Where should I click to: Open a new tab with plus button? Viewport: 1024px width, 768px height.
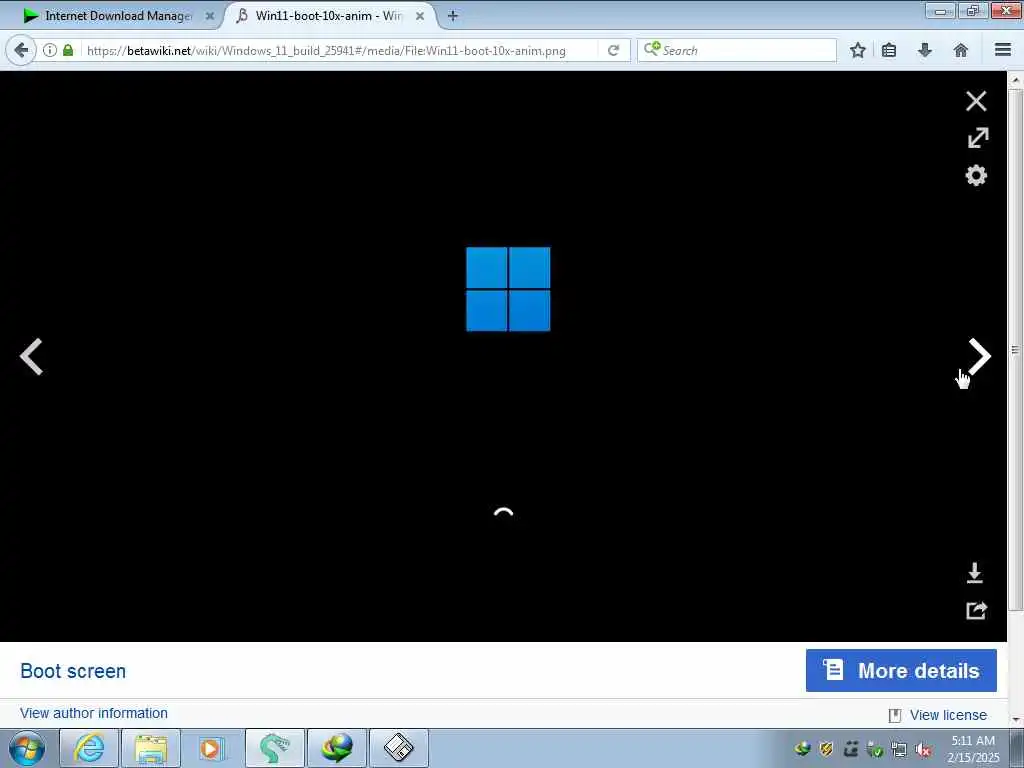[x=453, y=16]
